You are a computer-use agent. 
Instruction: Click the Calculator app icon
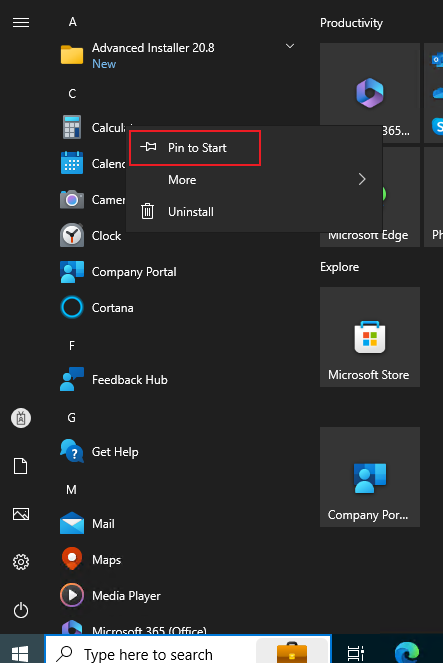click(72, 127)
